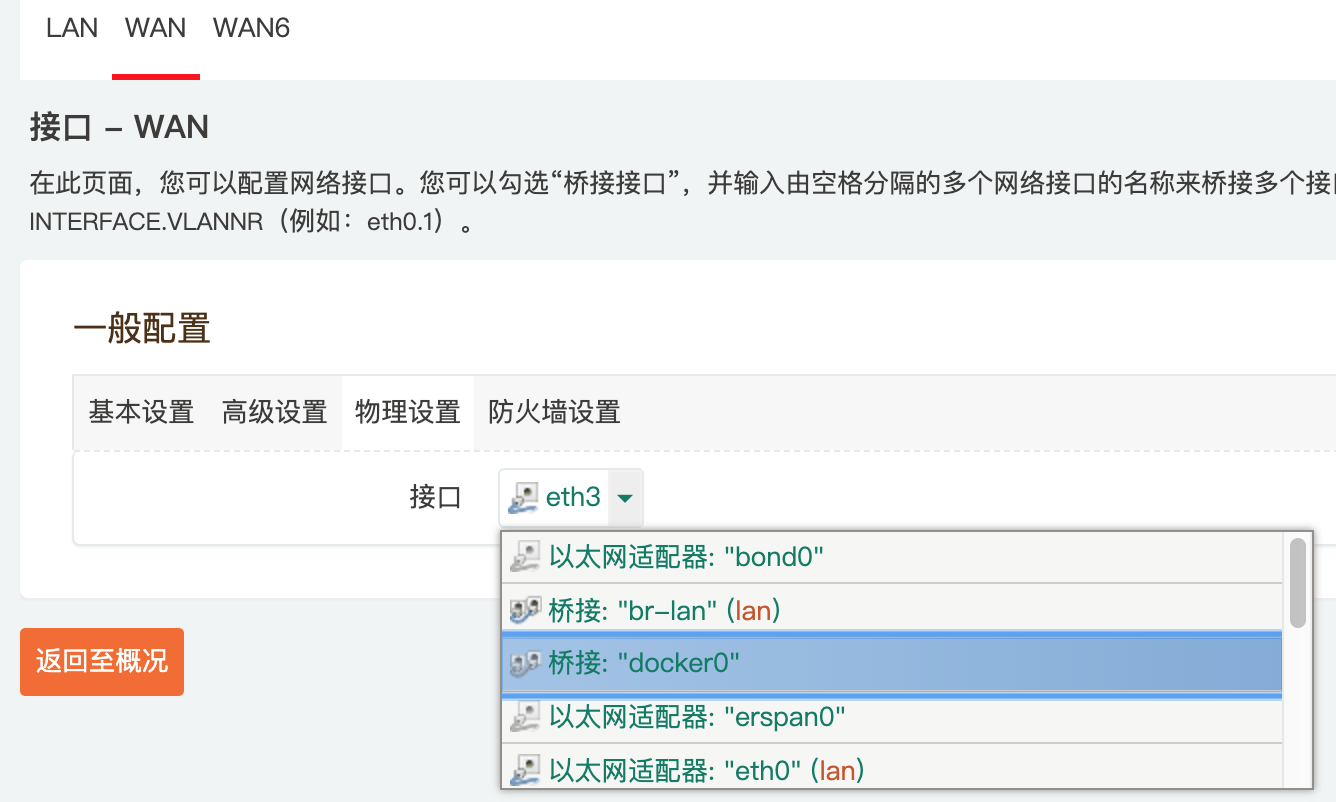This screenshot has width=1336, height=802.
Task: Click the eth3 interface adapter icon
Action: 524,497
